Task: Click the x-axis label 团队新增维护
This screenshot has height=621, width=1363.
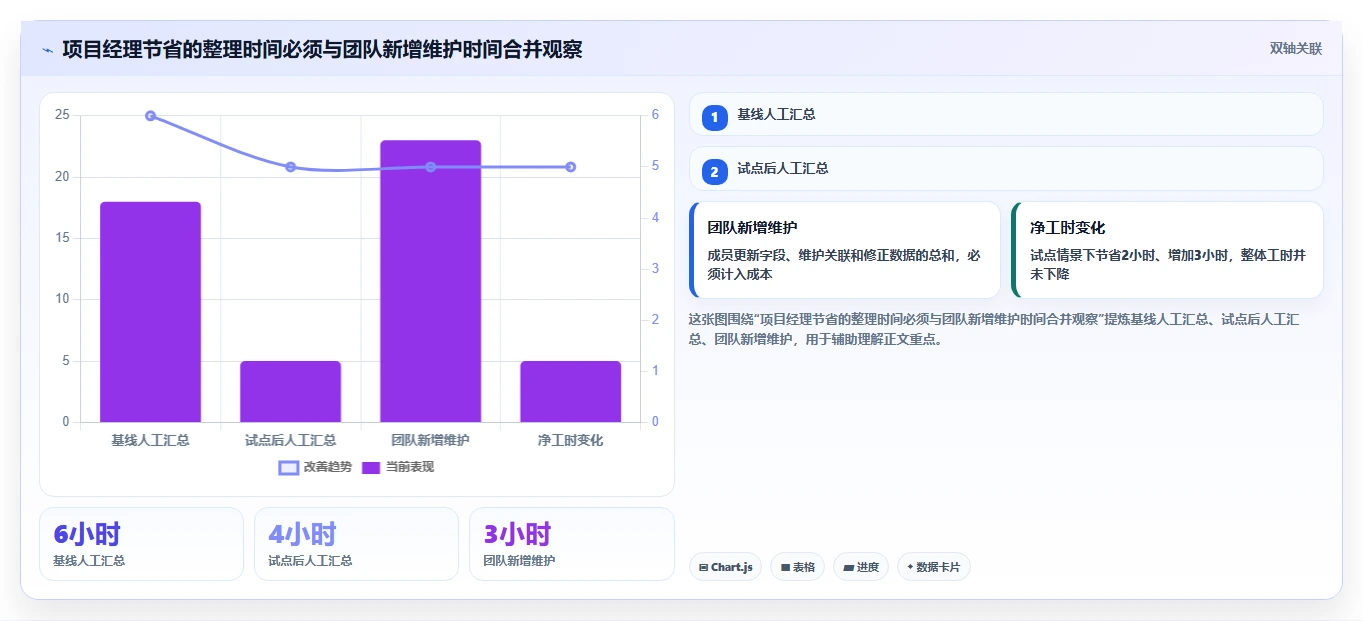Action: (x=430, y=440)
